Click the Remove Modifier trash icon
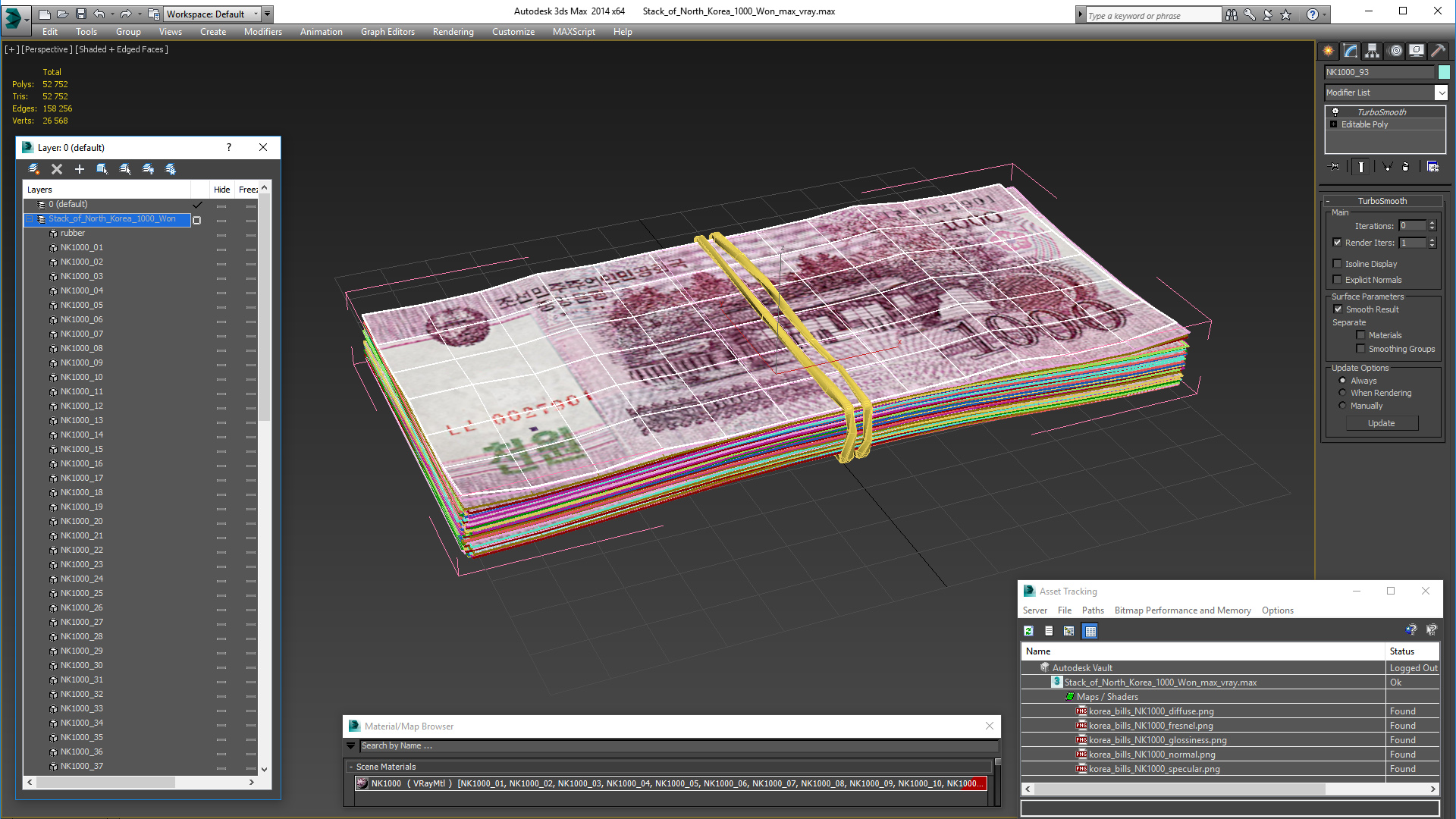1456x819 pixels. tap(1406, 167)
